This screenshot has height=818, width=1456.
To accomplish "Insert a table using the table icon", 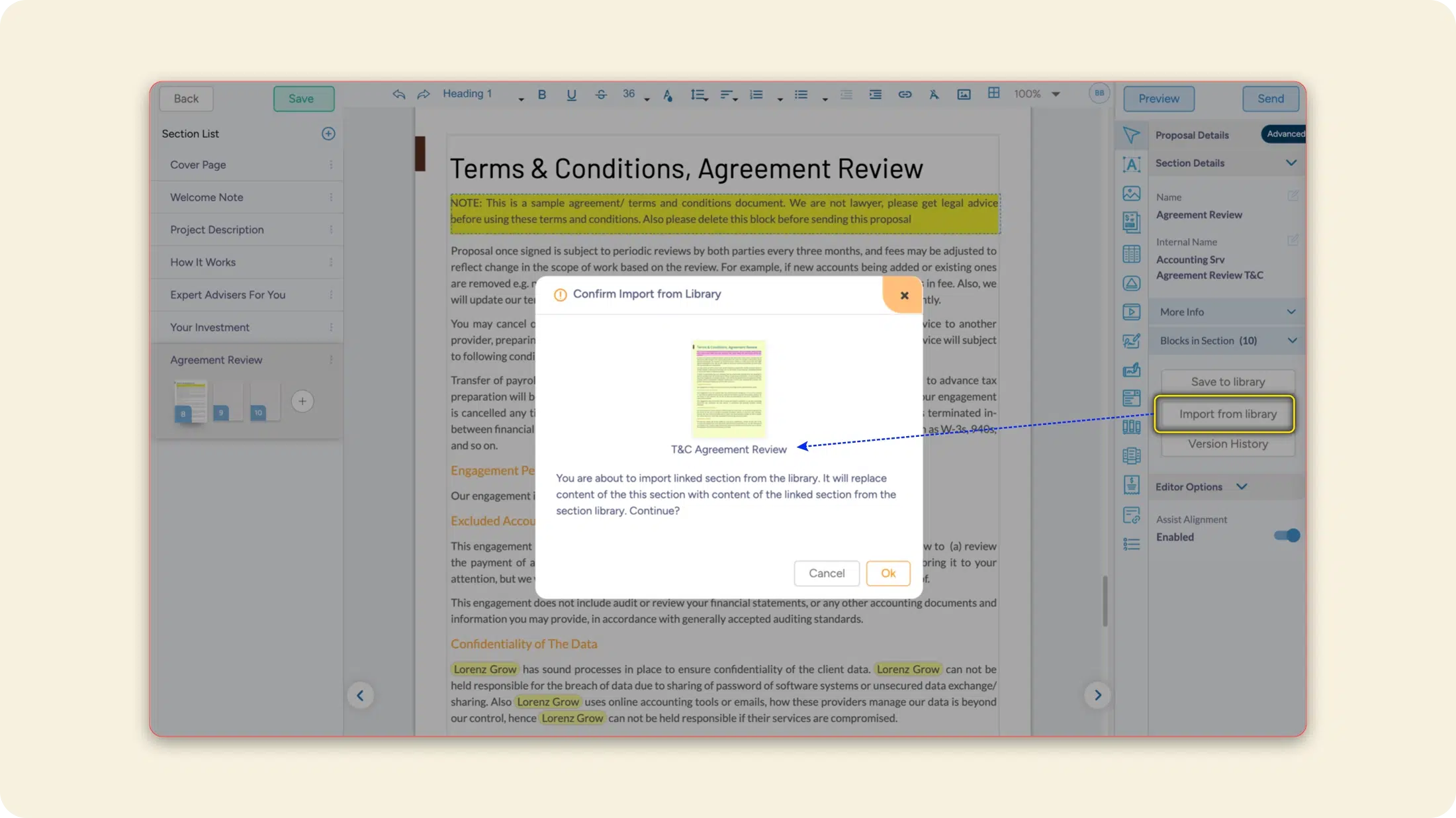I will point(993,93).
